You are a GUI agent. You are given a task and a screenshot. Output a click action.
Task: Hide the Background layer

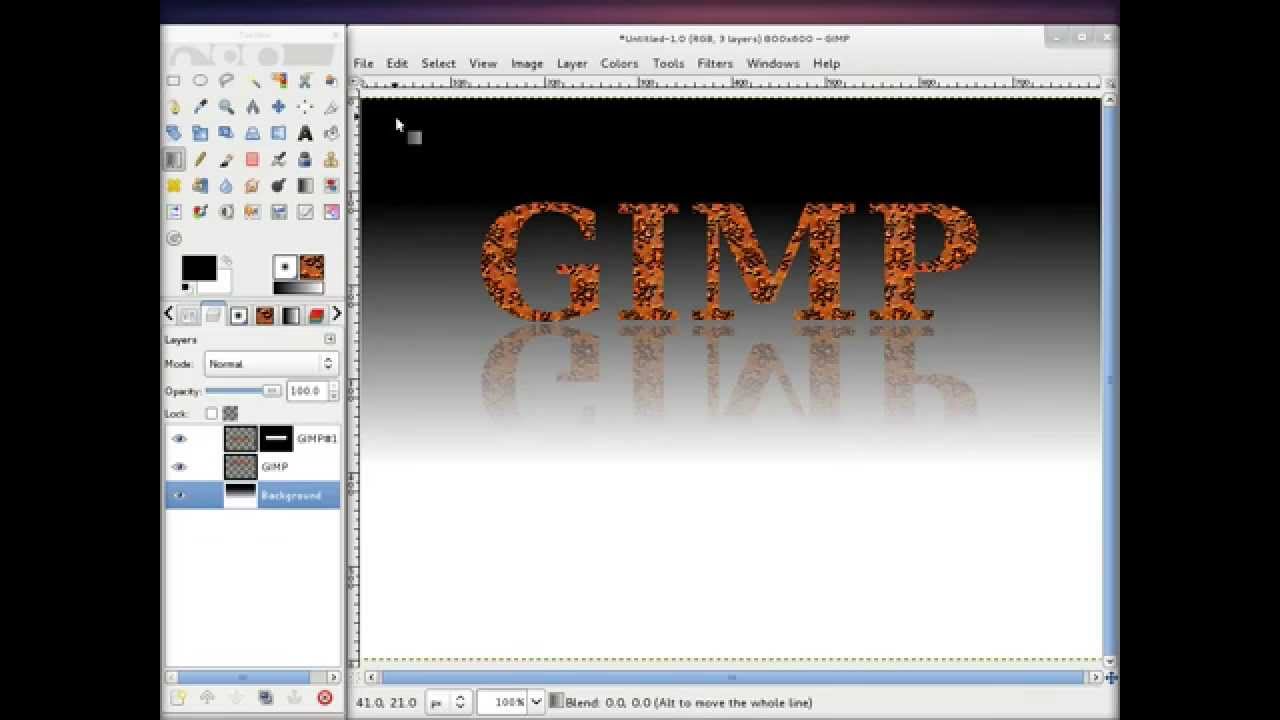click(179, 495)
